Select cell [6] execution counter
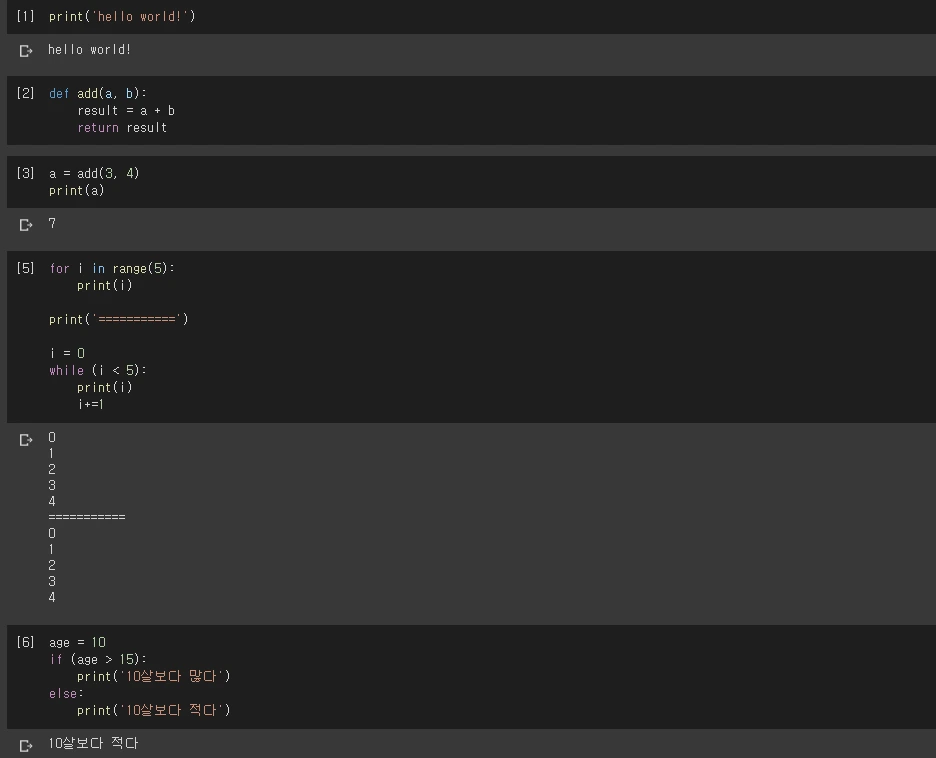The image size is (936, 758). [26, 642]
